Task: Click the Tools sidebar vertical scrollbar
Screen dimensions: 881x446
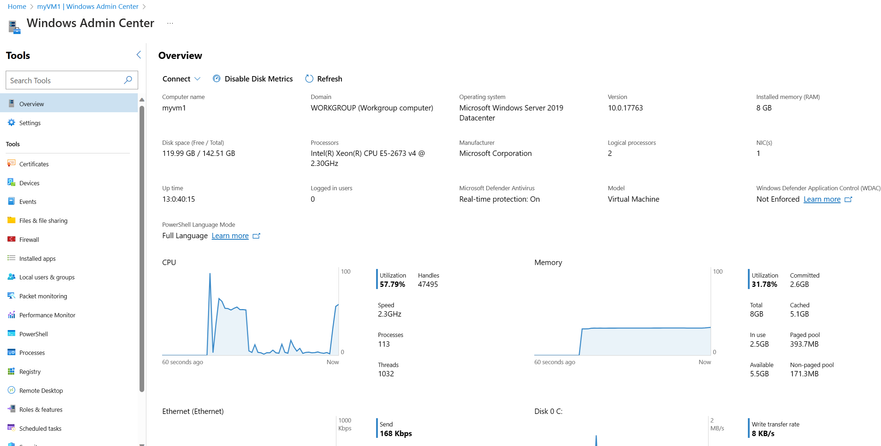Action: tap(142, 247)
